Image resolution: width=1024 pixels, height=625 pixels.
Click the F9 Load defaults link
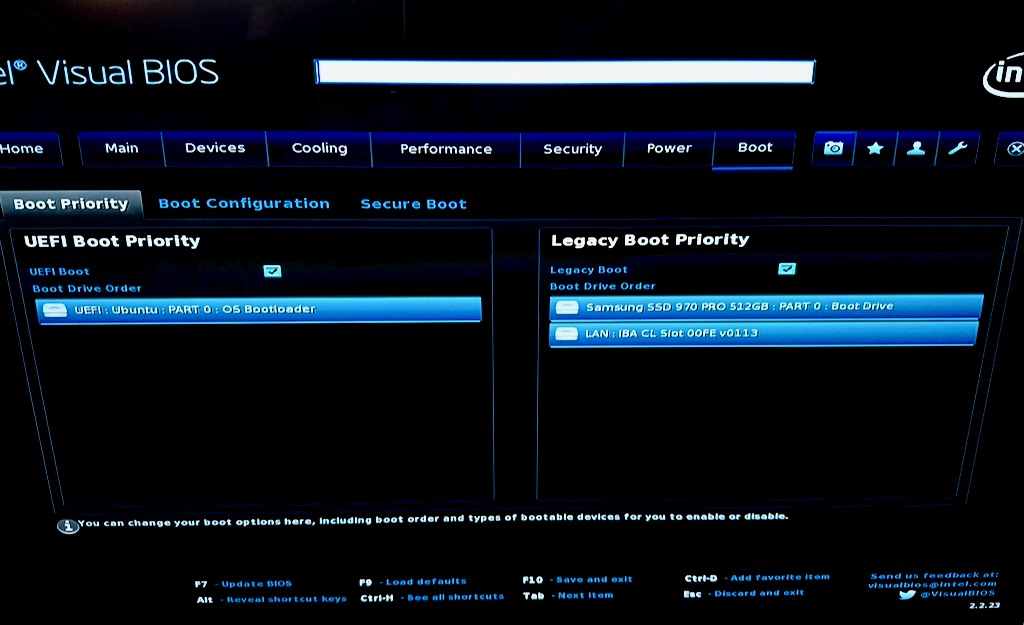pyautogui.click(x=426, y=581)
